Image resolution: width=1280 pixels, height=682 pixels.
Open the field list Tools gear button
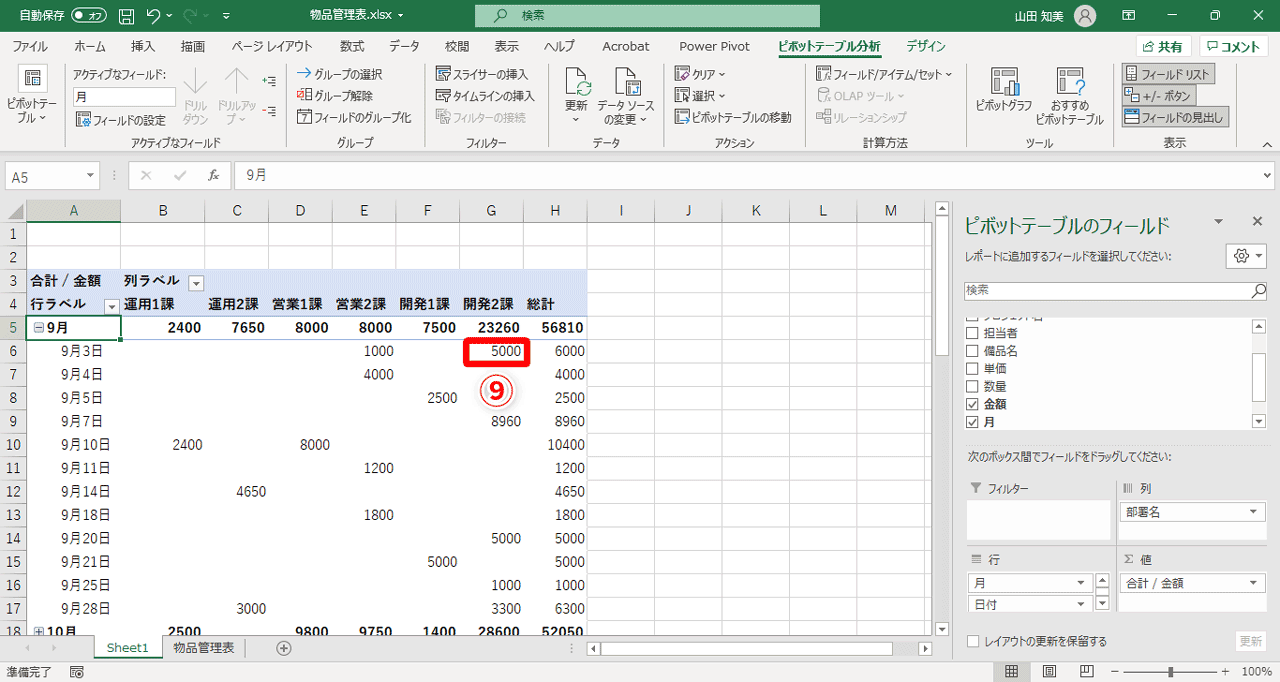[x=1246, y=255]
